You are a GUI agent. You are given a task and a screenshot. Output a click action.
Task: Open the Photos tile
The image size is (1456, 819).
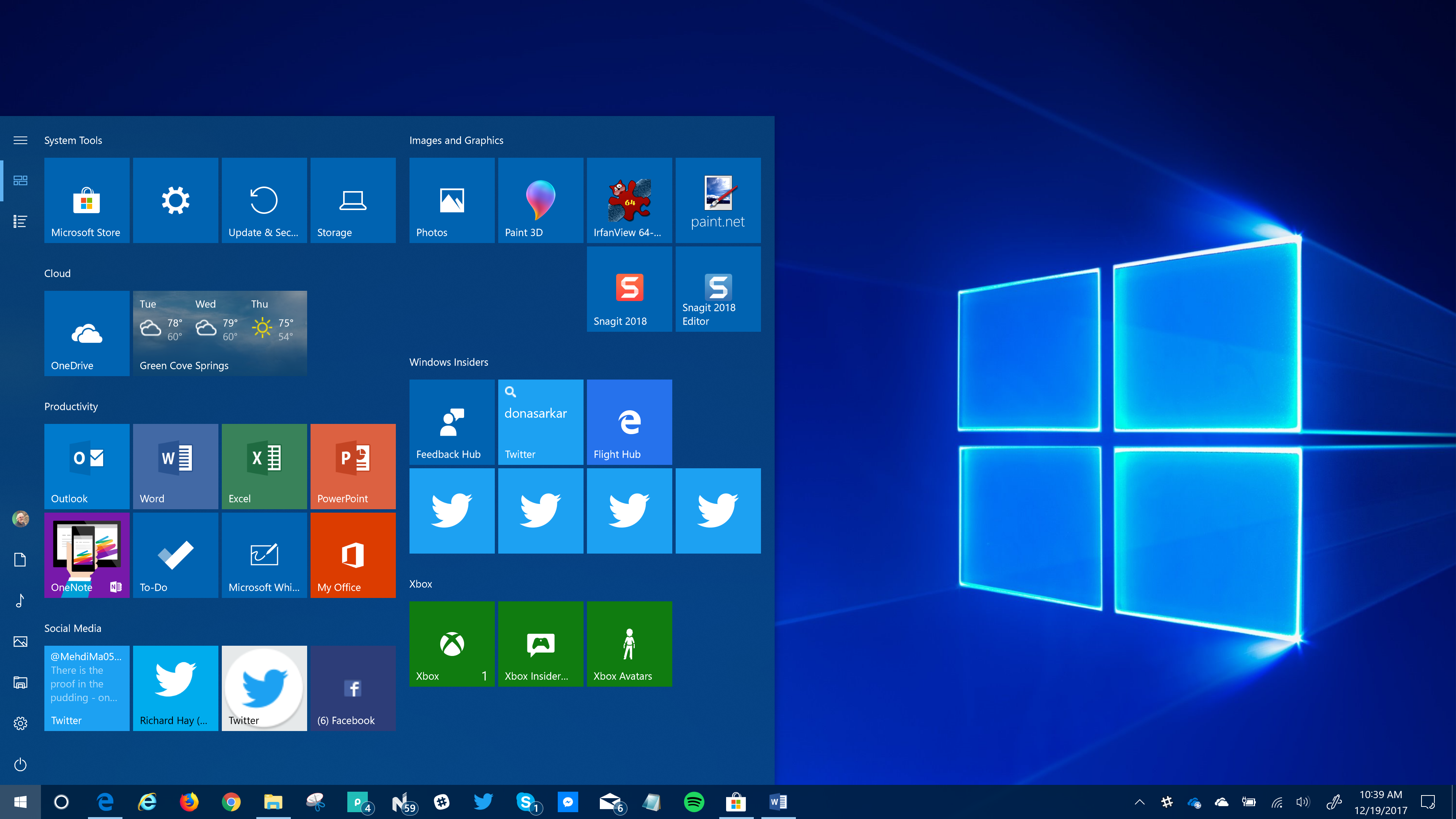tap(452, 200)
